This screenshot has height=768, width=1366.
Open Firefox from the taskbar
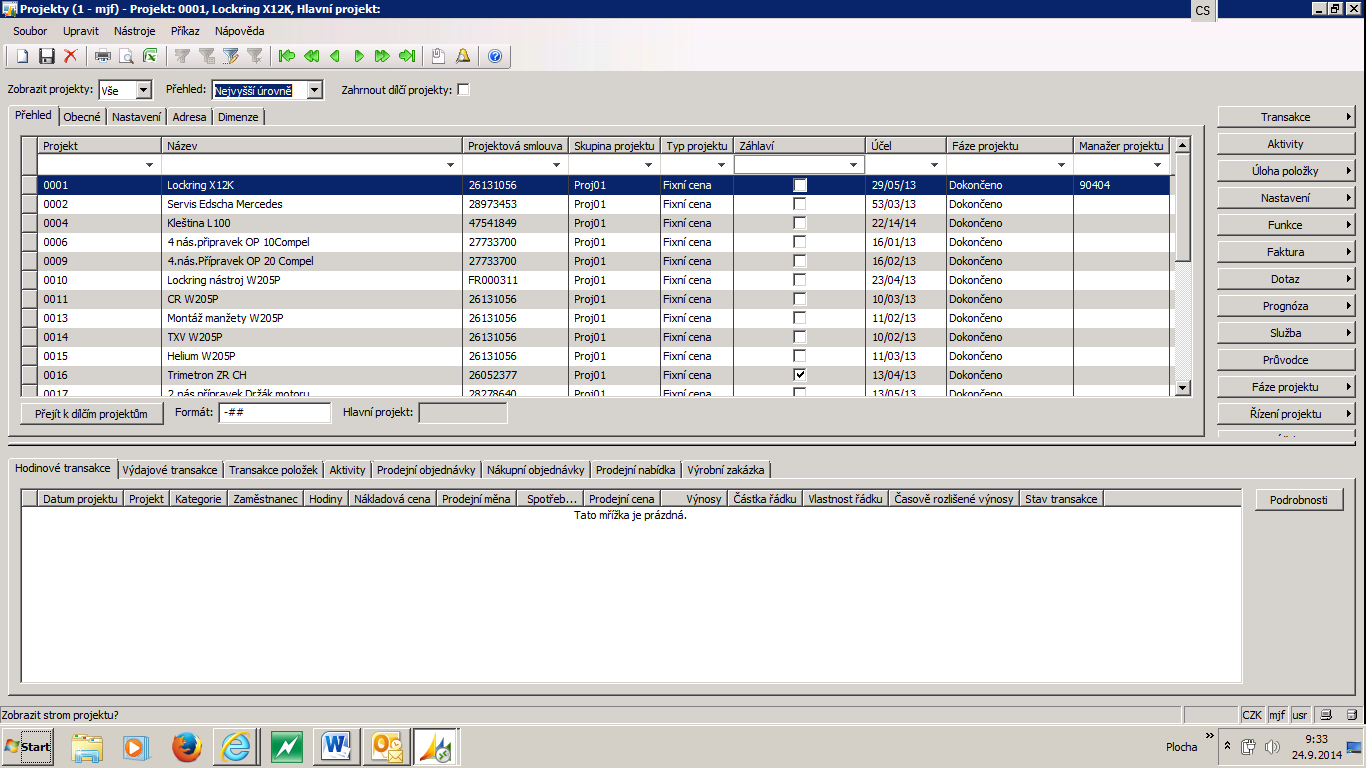186,747
